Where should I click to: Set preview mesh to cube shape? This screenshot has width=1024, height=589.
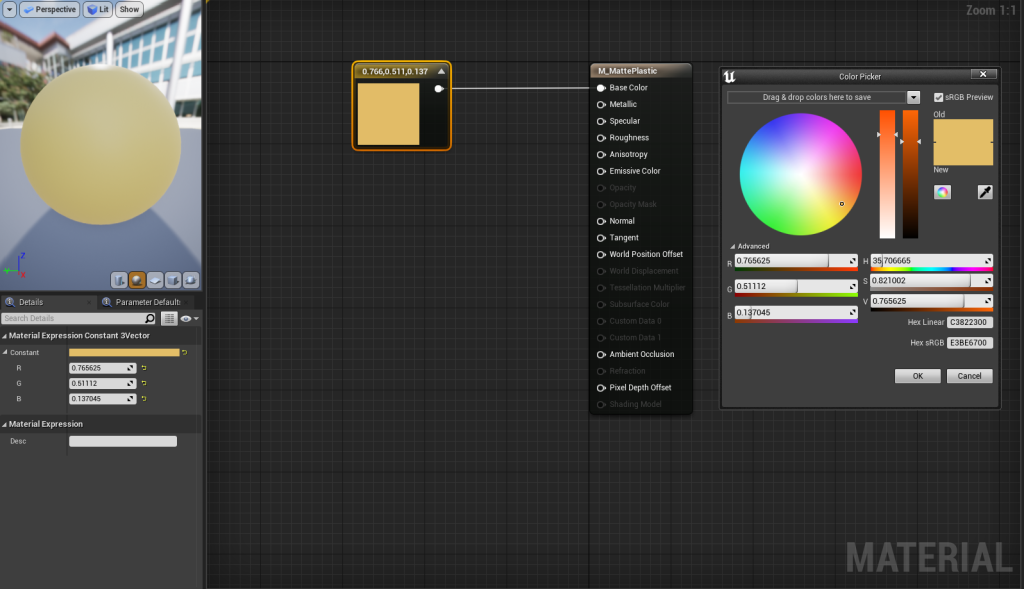[x=173, y=280]
